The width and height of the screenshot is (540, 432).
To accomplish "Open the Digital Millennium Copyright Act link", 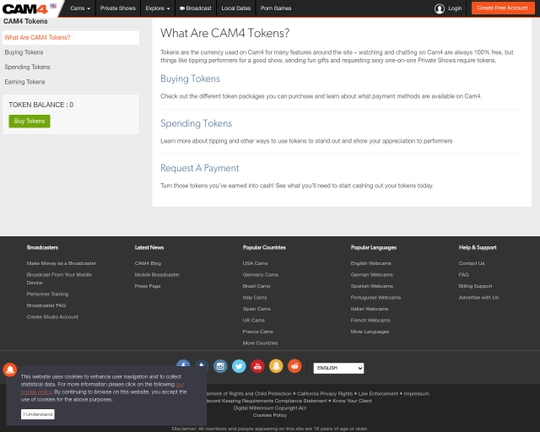I will pos(270,408).
